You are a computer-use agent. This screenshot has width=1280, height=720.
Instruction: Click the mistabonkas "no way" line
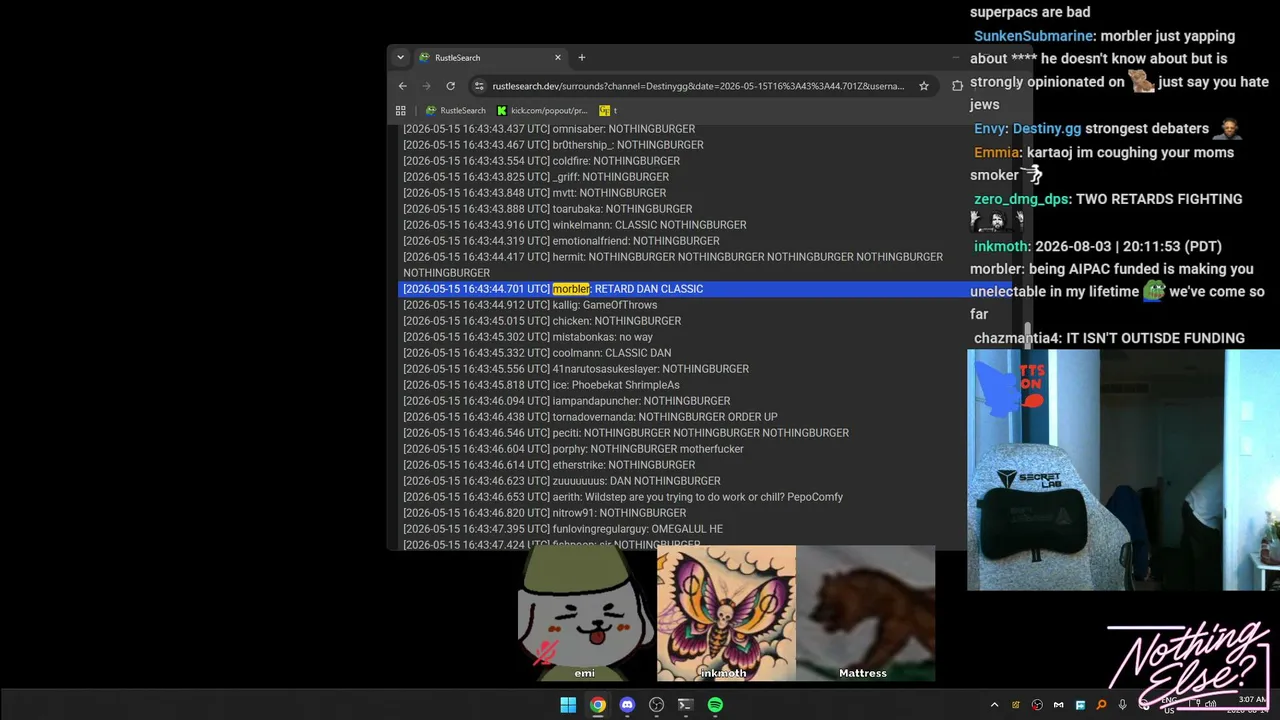point(528,337)
